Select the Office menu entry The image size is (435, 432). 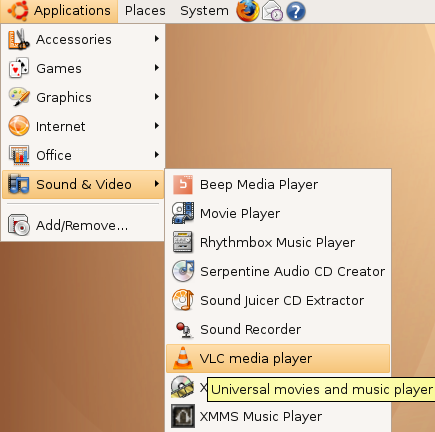(x=83, y=155)
